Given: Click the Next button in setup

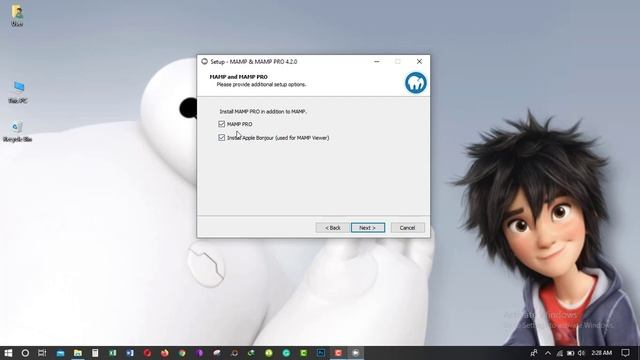Looking at the screenshot, I should click(x=367, y=228).
